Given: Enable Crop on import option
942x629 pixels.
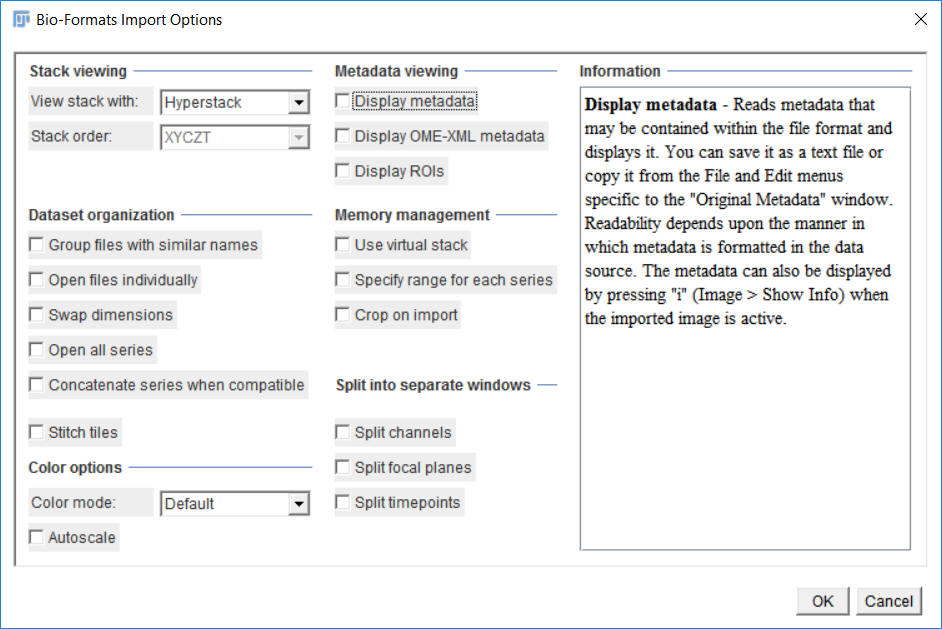Looking at the screenshot, I should pos(343,315).
